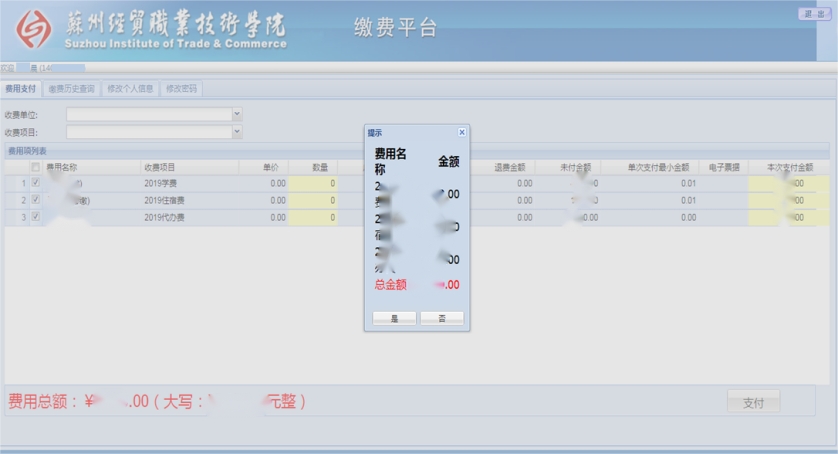This screenshot has width=838, height=454.
Task: Click 否 to cancel in the dialog
Action: coord(441,318)
